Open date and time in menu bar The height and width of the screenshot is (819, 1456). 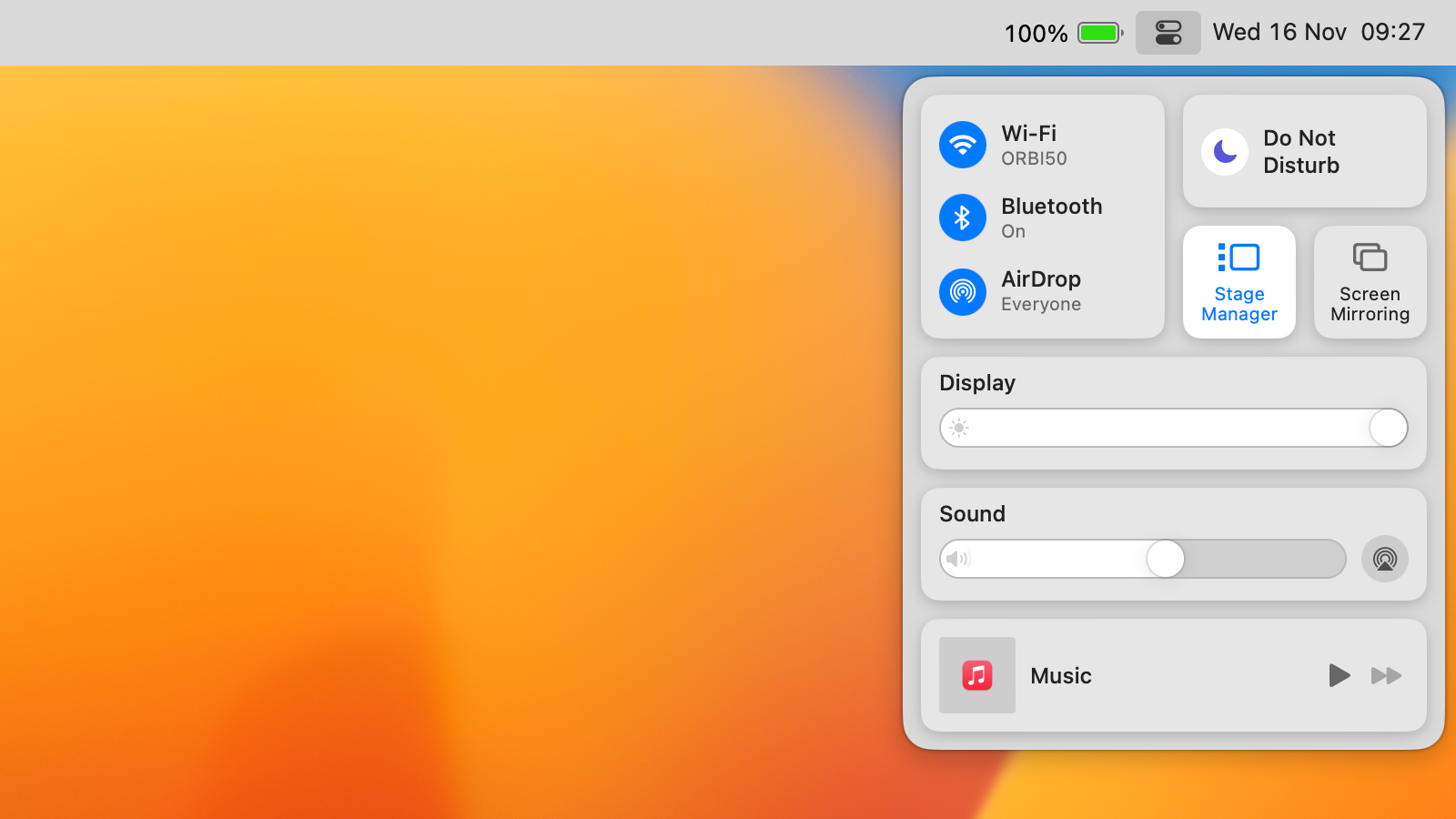pyautogui.click(x=1318, y=33)
